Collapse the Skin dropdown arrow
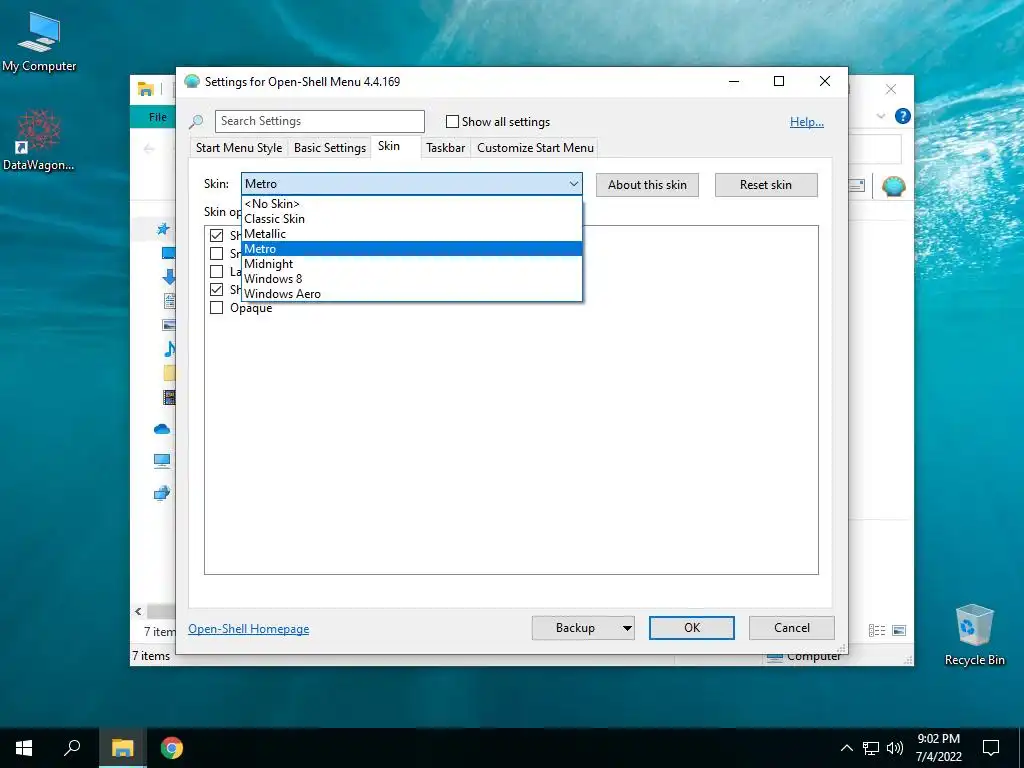1024x768 pixels. tap(573, 184)
